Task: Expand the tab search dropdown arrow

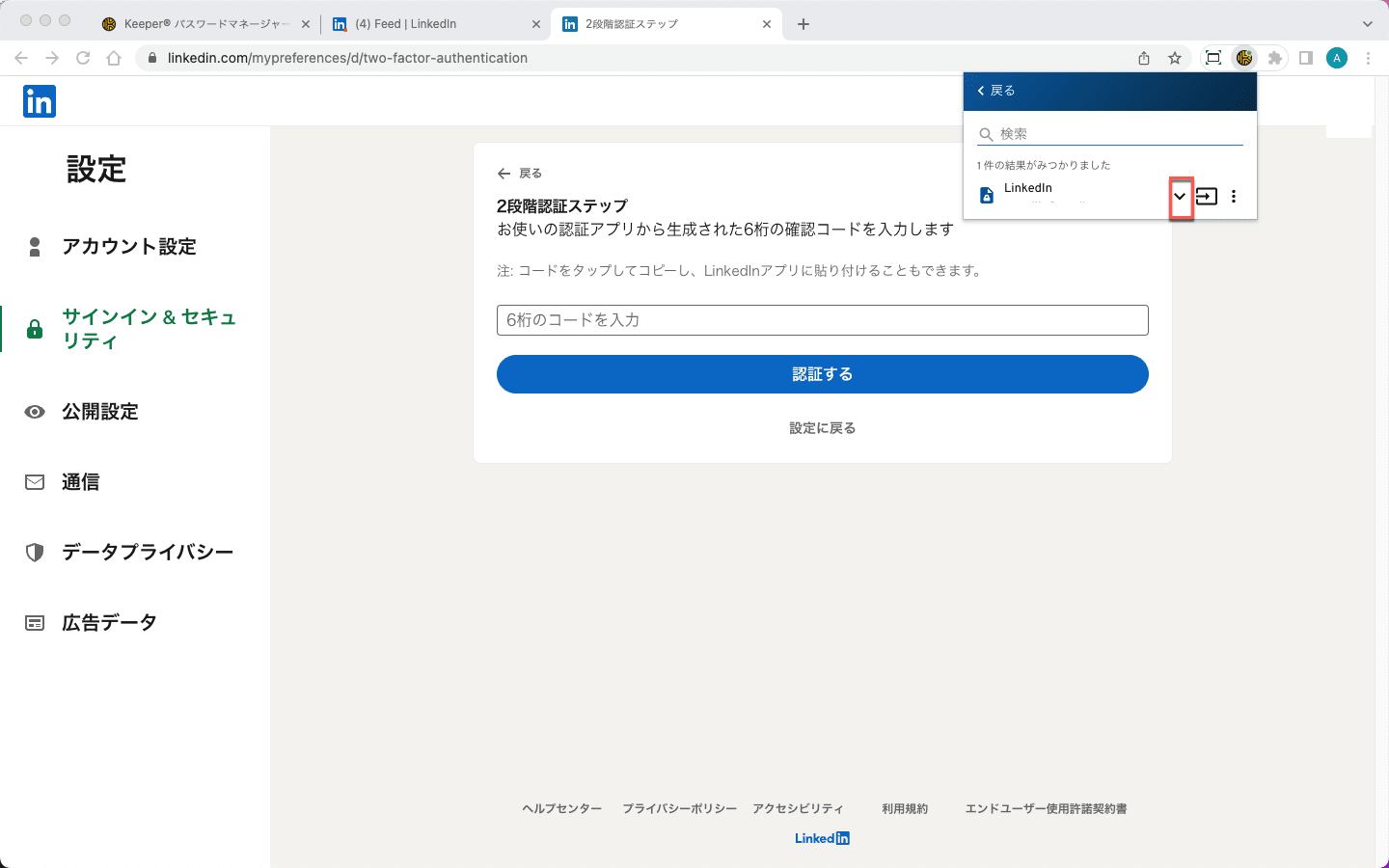Action: click(x=1367, y=24)
